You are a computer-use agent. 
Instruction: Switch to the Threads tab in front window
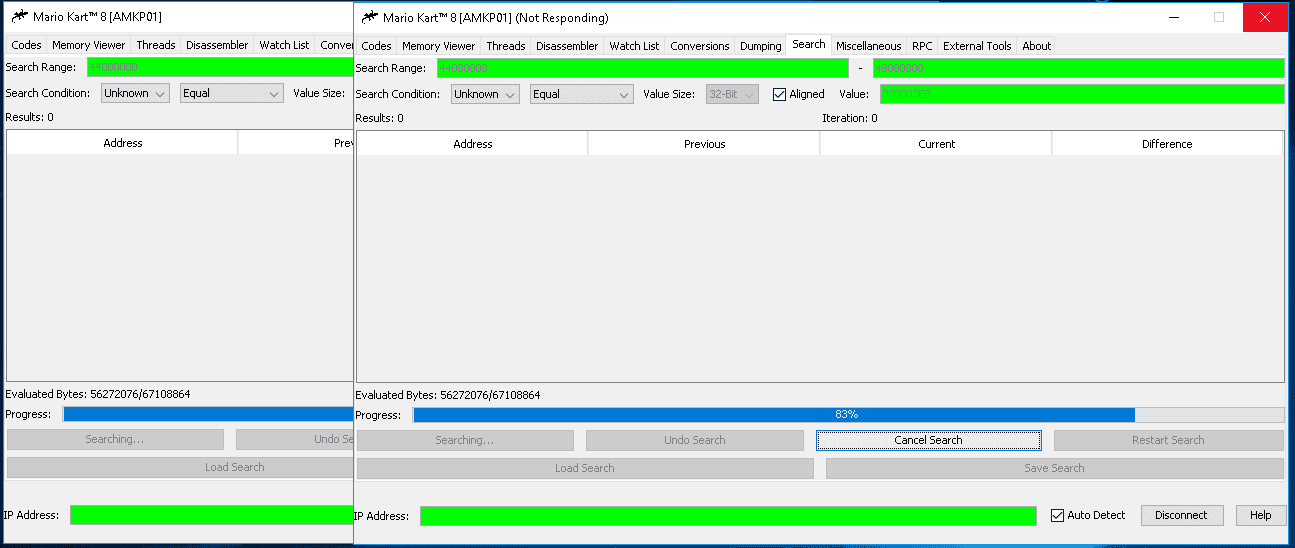coord(506,46)
